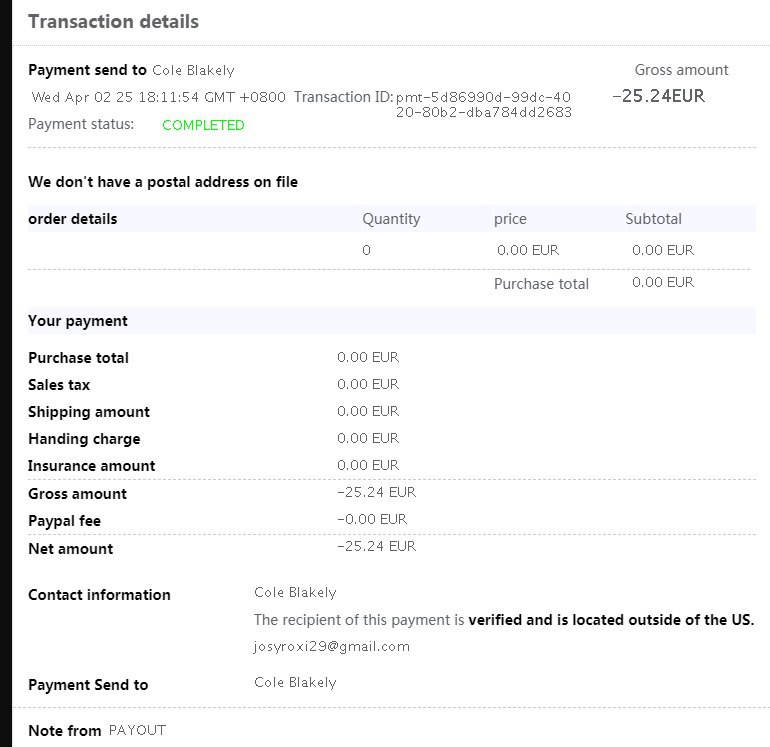Viewport: 770px width, 747px height.
Task: Click the Quantity column header
Action: click(391, 219)
